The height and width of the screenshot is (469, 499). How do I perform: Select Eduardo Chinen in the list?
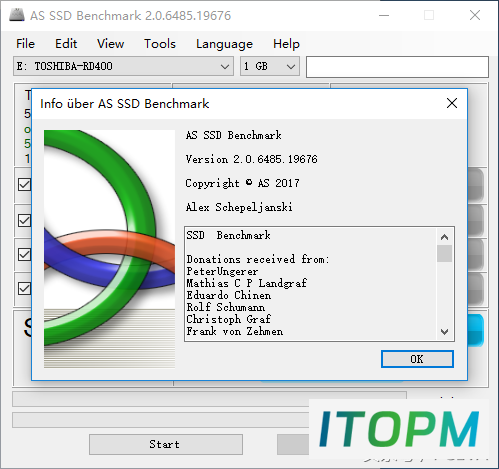tap(229, 295)
